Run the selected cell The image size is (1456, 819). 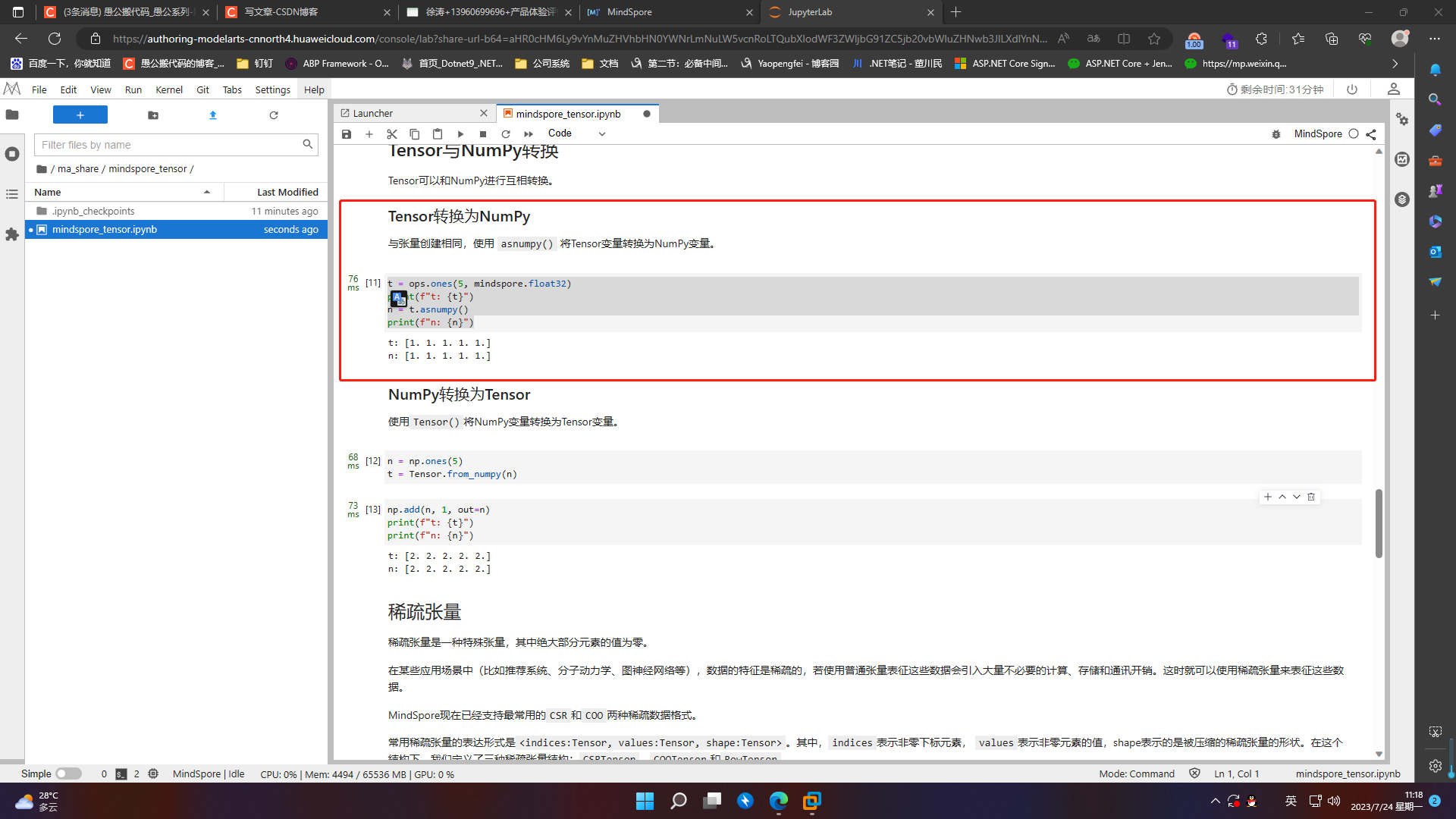point(460,134)
